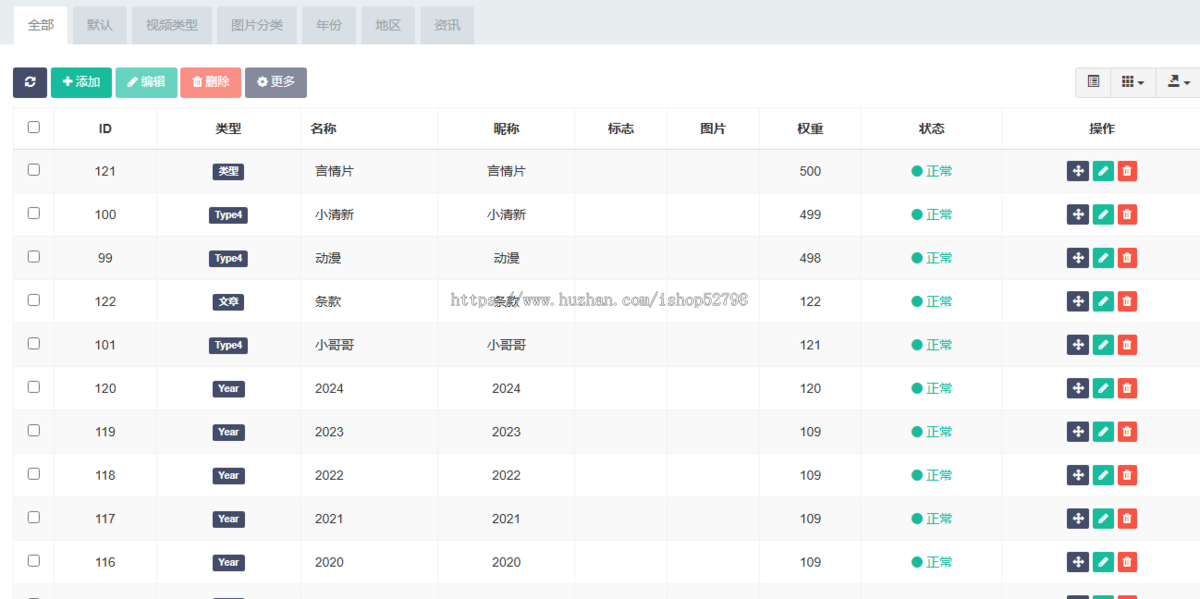Check the select-all checkbox in the header
The width and height of the screenshot is (1200, 599).
34,127
